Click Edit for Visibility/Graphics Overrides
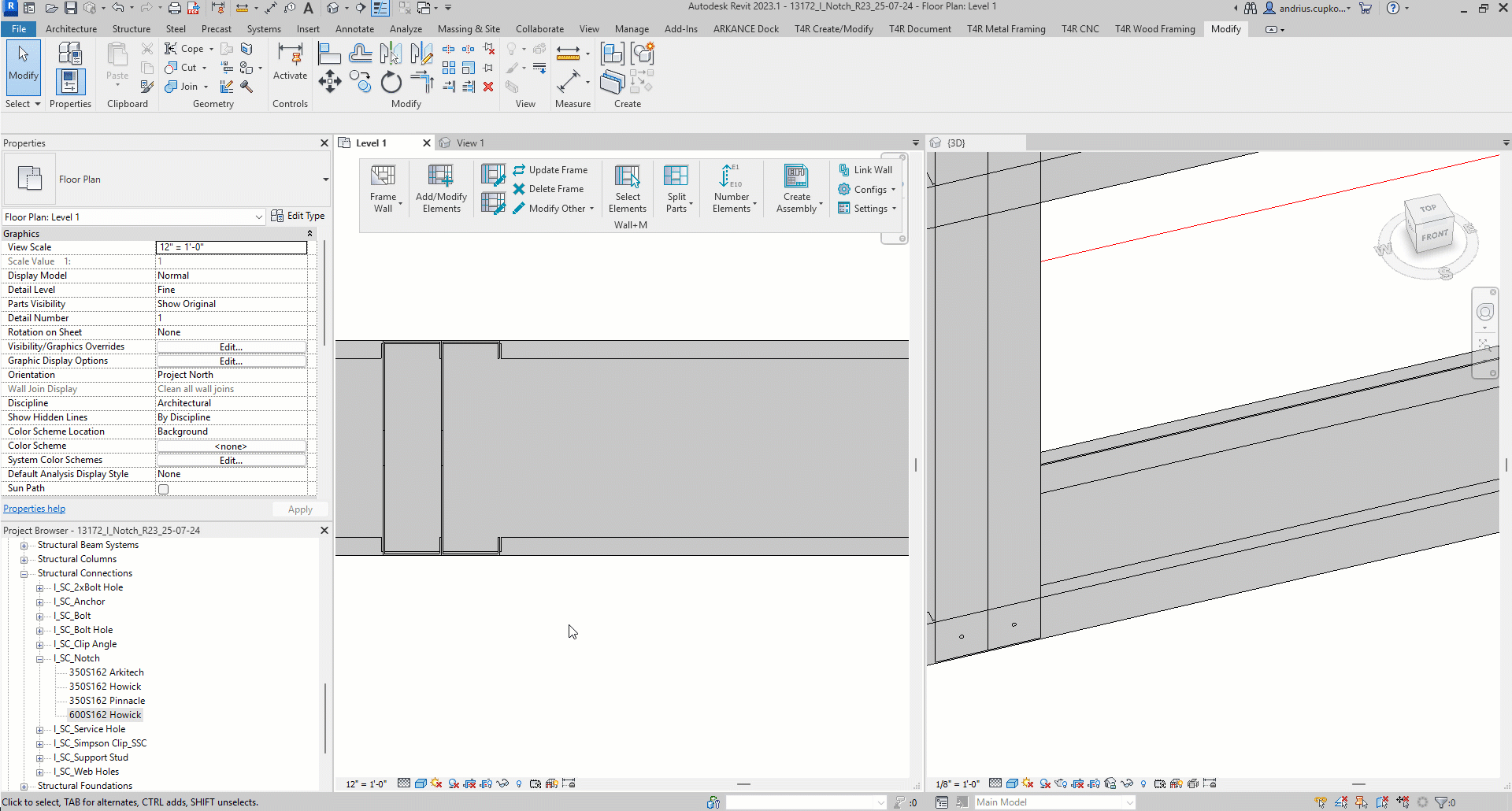Screen dimensions: 1512x811 [231, 347]
